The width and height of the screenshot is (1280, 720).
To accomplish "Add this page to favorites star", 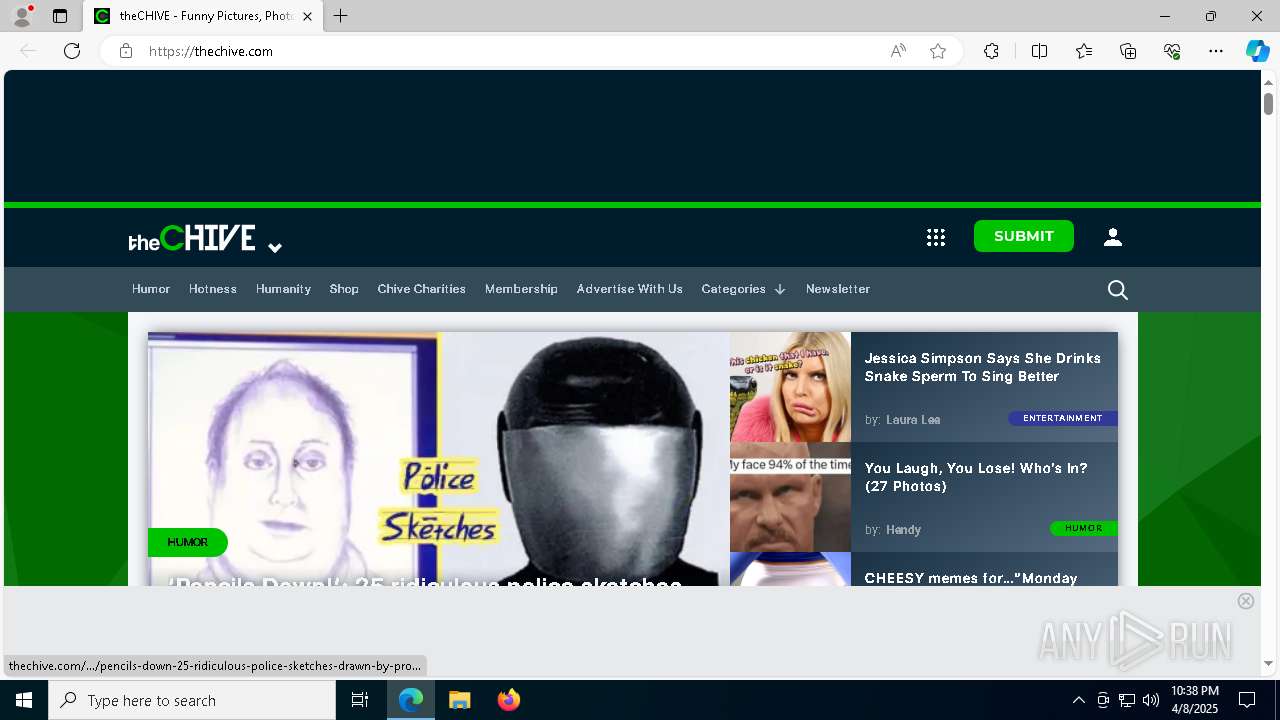I will click(938, 51).
